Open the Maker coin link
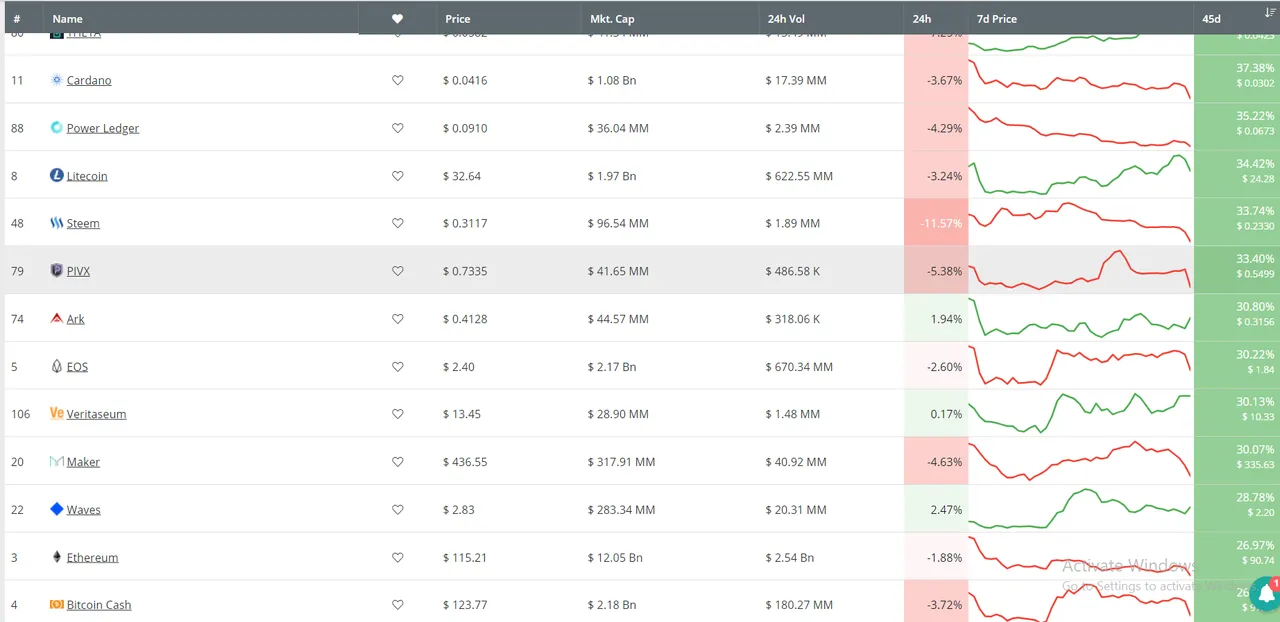 84,462
